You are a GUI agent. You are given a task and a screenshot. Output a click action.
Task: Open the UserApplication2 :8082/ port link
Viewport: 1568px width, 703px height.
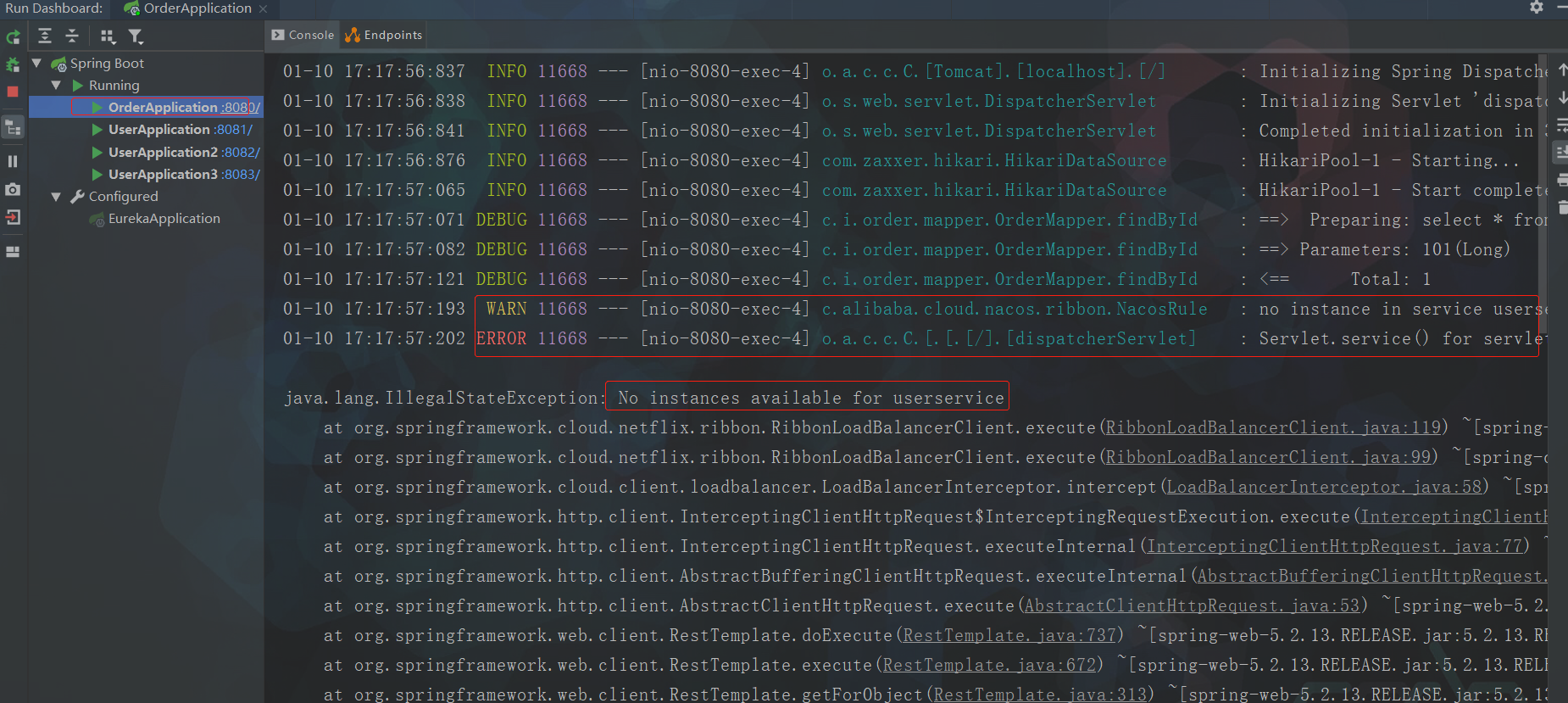241,152
